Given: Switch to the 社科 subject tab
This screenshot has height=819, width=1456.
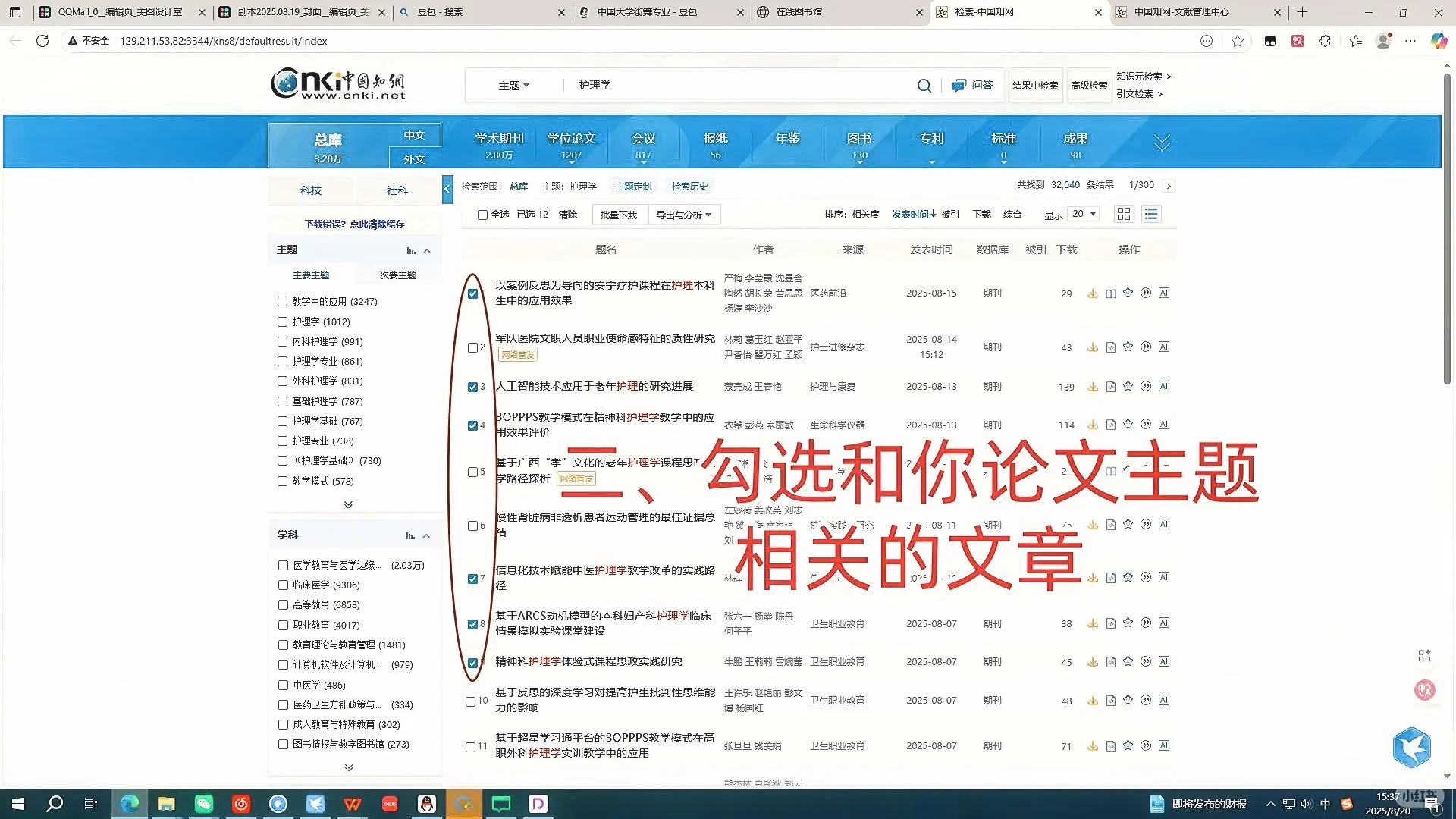Looking at the screenshot, I should coord(397,190).
